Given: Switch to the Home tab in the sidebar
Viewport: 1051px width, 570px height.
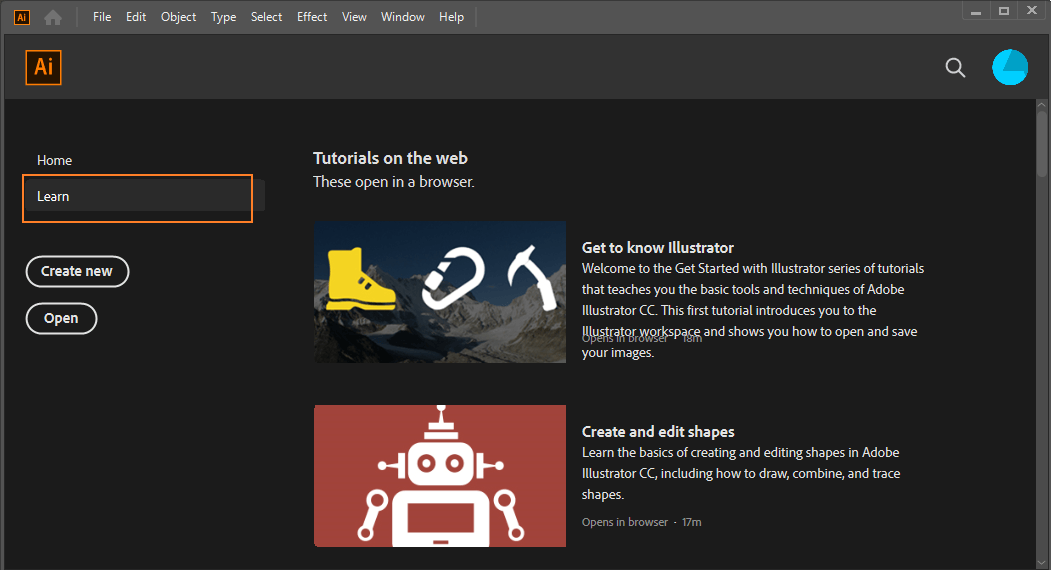Looking at the screenshot, I should (55, 160).
